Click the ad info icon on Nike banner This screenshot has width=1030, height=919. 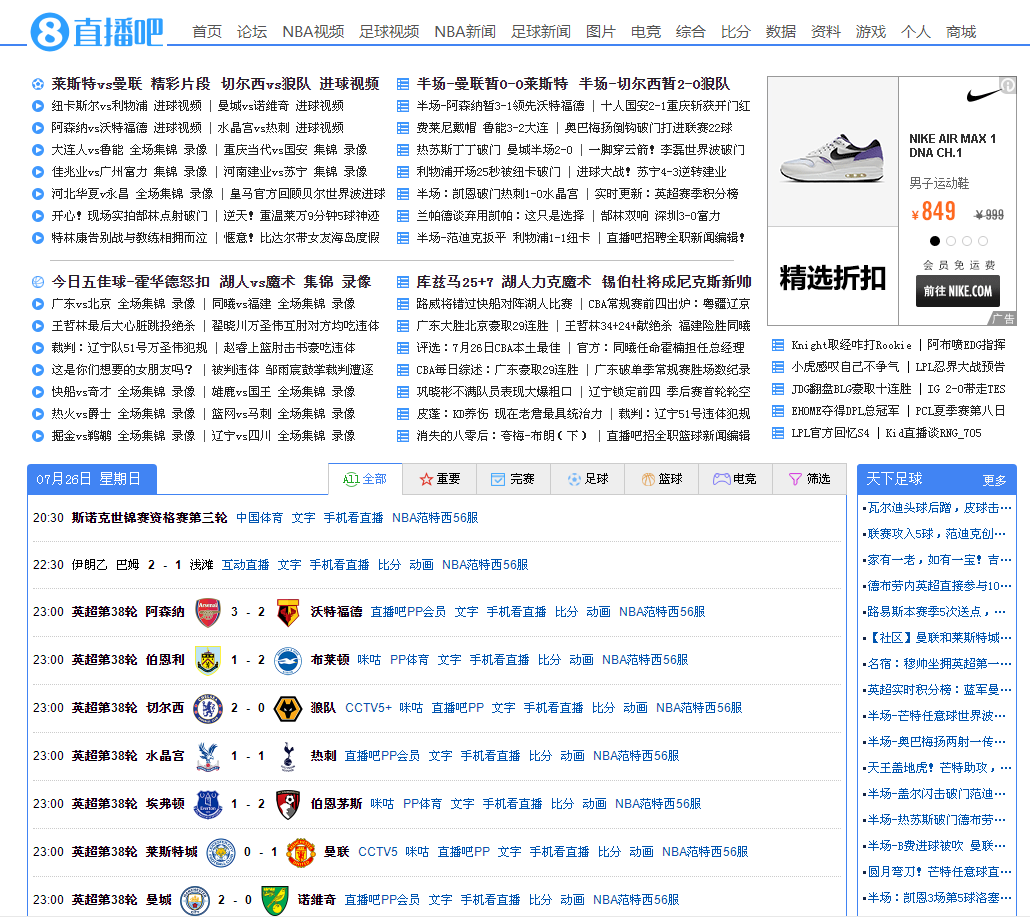point(1009,86)
